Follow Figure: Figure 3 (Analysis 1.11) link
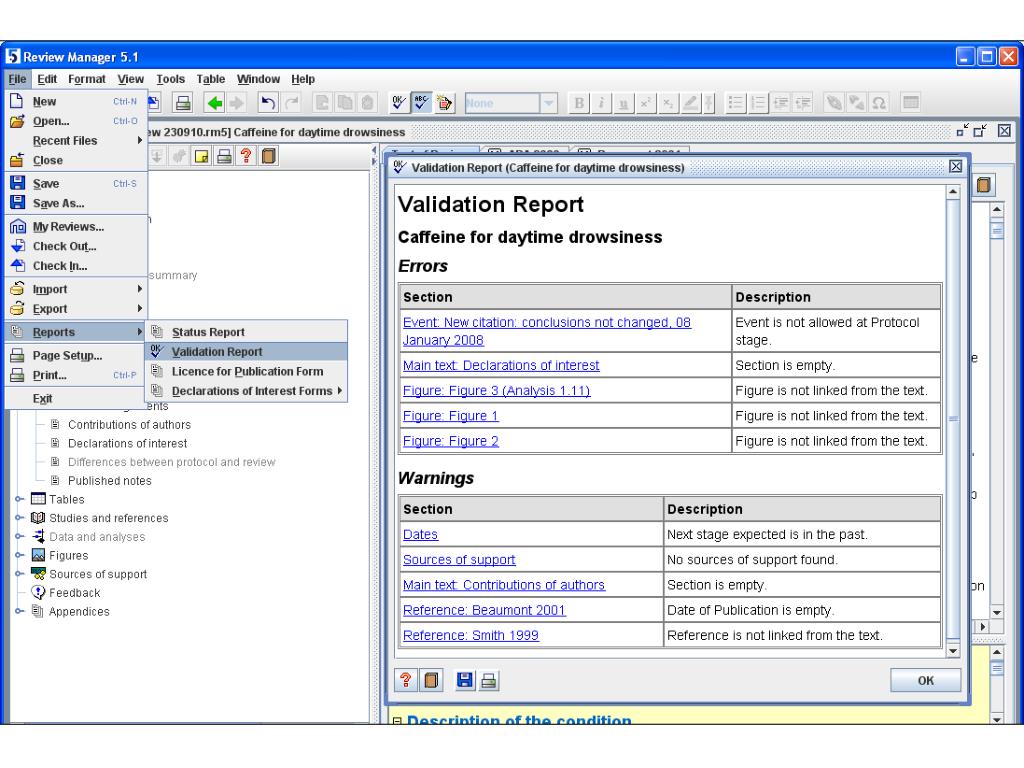Viewport: 1024px width, 768px height. (496, 391)
